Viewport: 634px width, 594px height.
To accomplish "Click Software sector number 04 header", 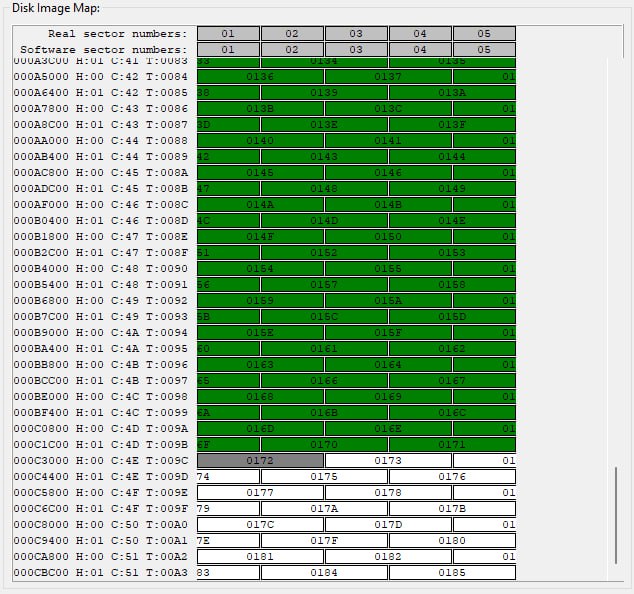I will [x=420, y=50].
